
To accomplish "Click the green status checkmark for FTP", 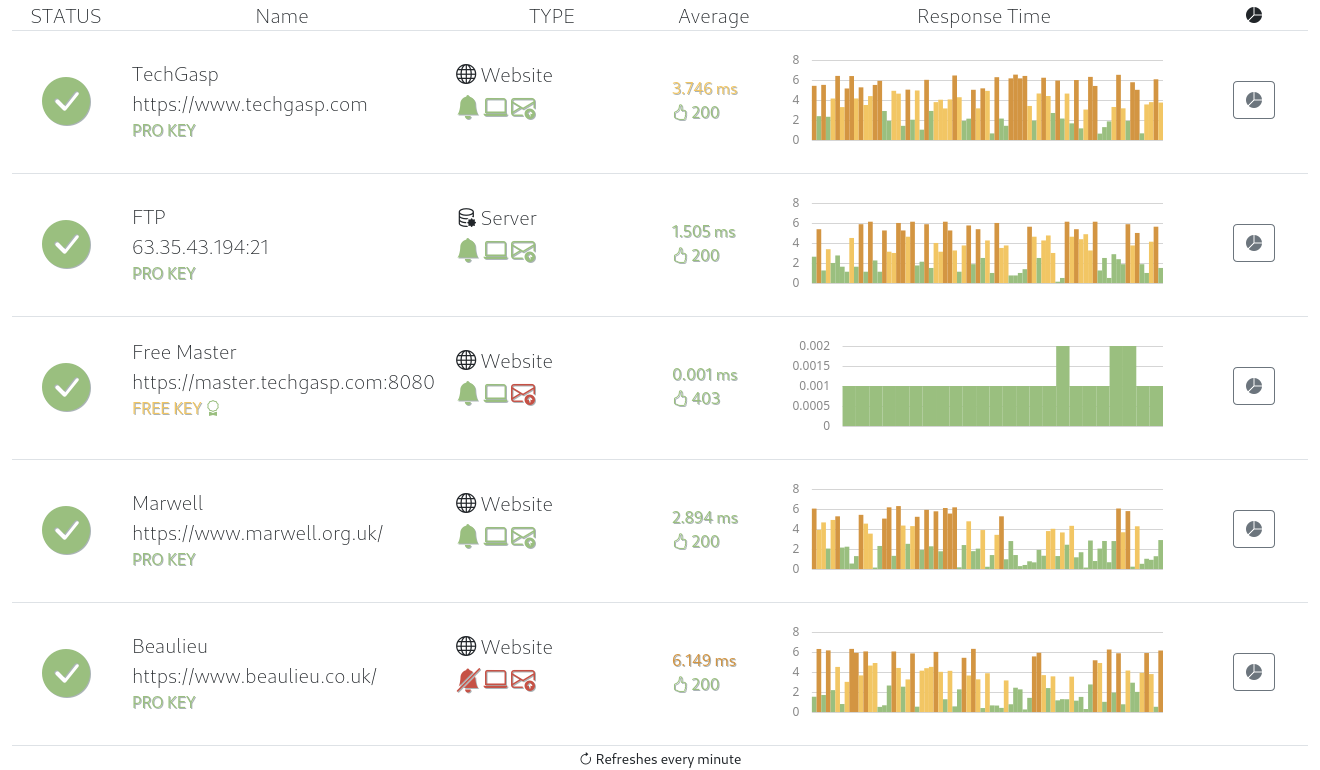I will 66,244.
